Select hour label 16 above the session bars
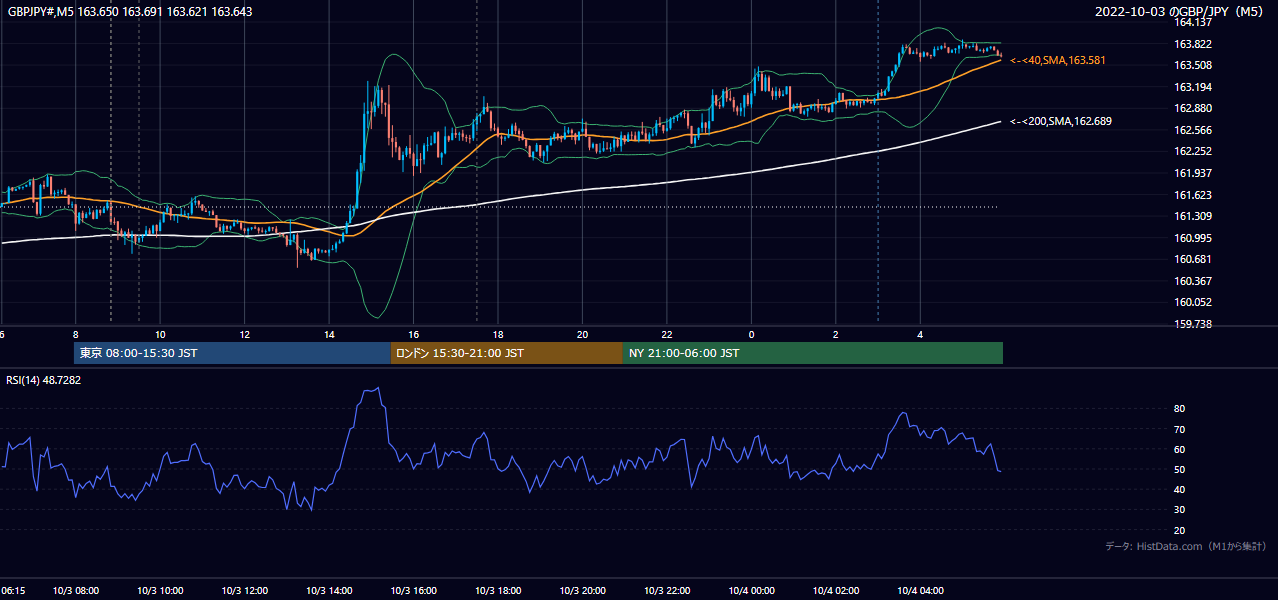The image size is (1278, 600). 414,334
